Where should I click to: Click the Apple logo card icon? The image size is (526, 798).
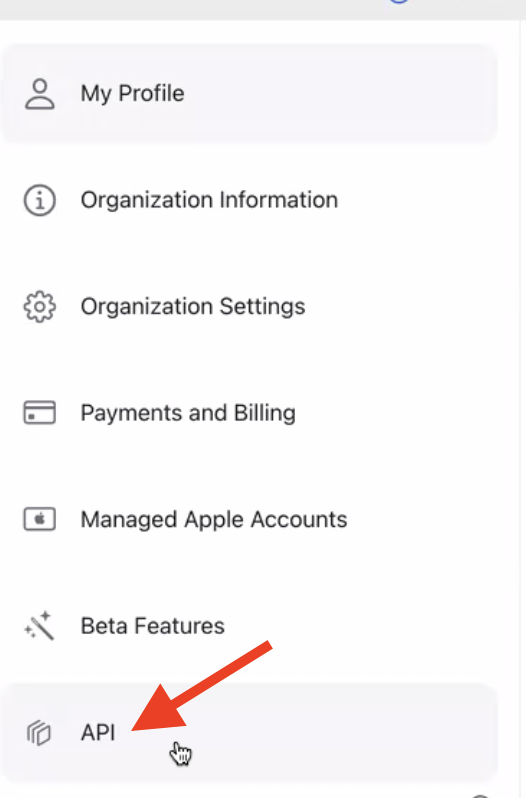pyautogui.click(x=40, y=520)
